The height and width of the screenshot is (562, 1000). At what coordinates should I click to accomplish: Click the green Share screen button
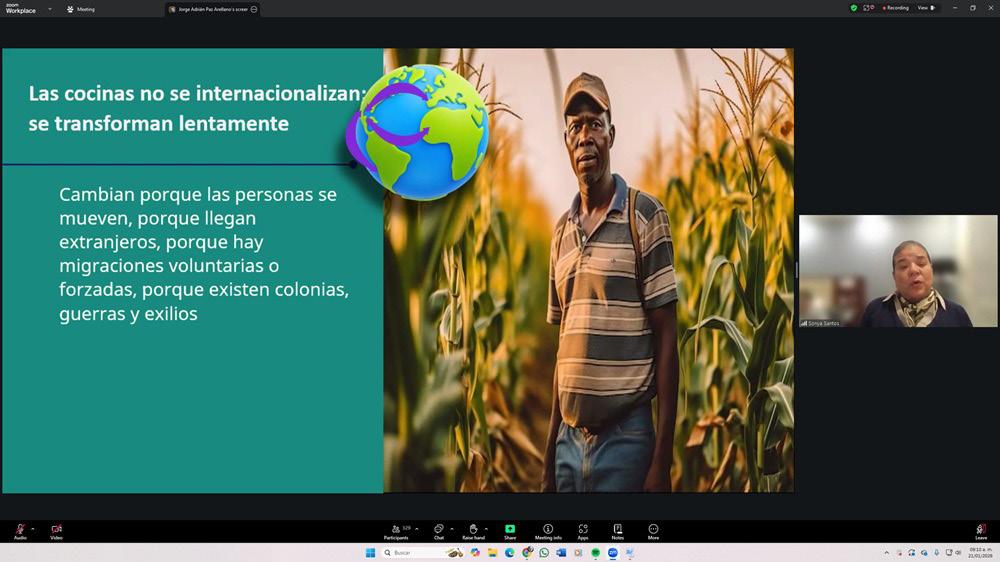510,531
